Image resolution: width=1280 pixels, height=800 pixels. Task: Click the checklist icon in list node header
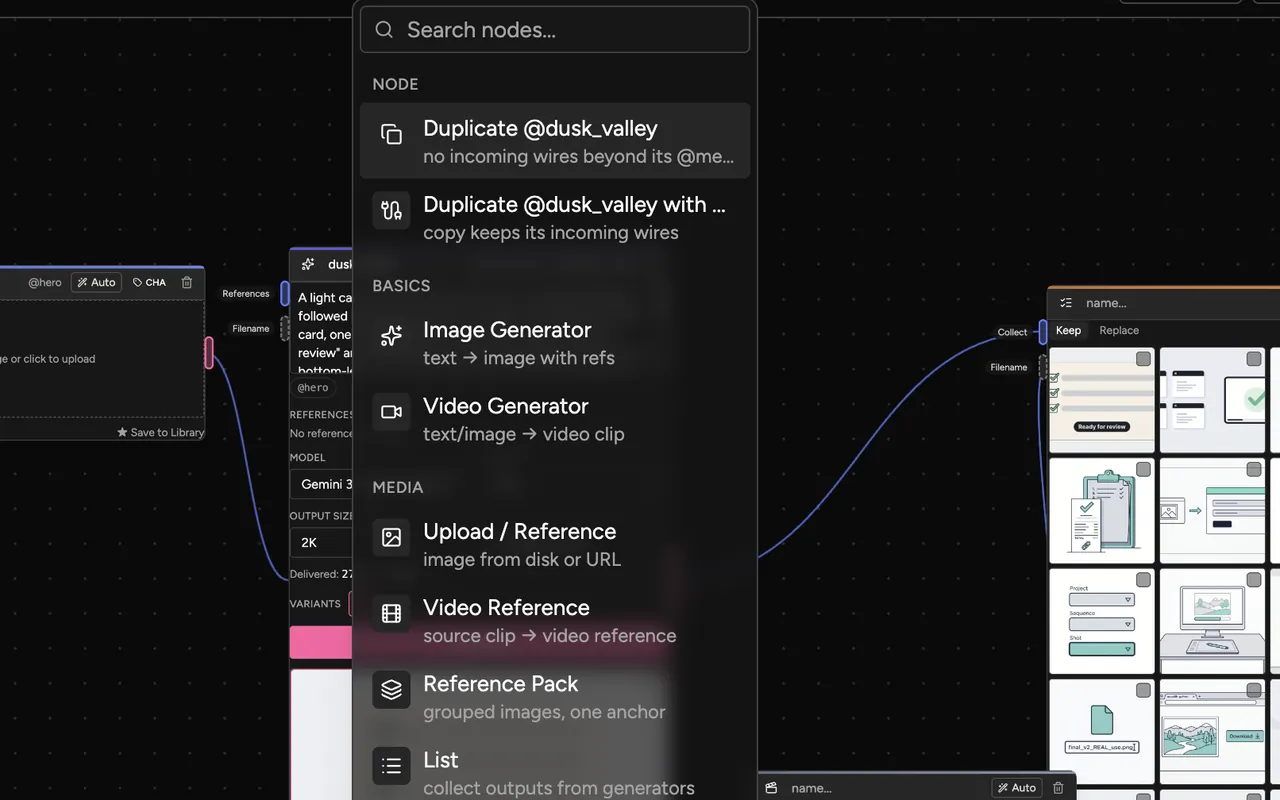point(1066,303)
